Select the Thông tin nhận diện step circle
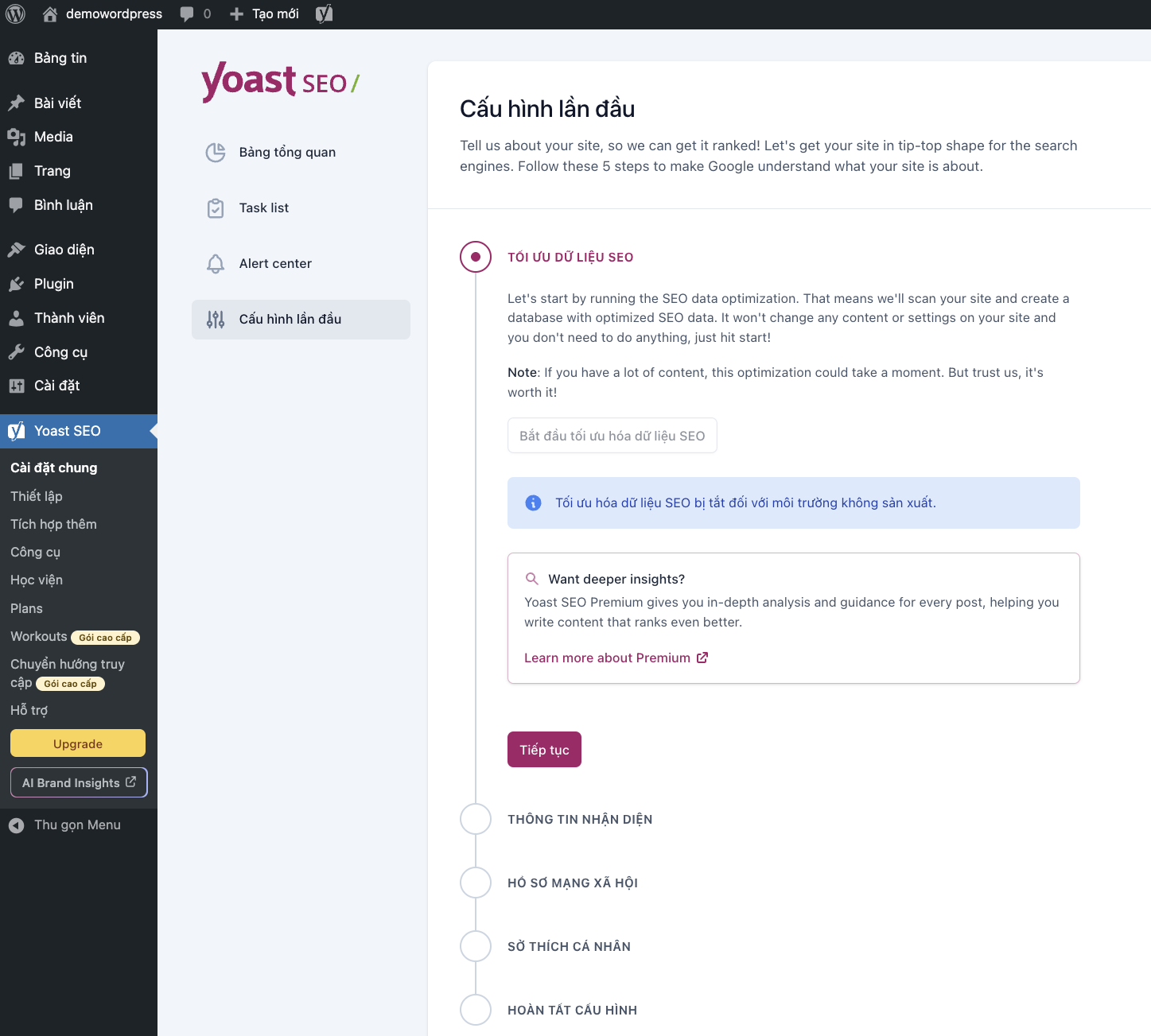This screenshot has width=1151, height=1036. [475, 819]
